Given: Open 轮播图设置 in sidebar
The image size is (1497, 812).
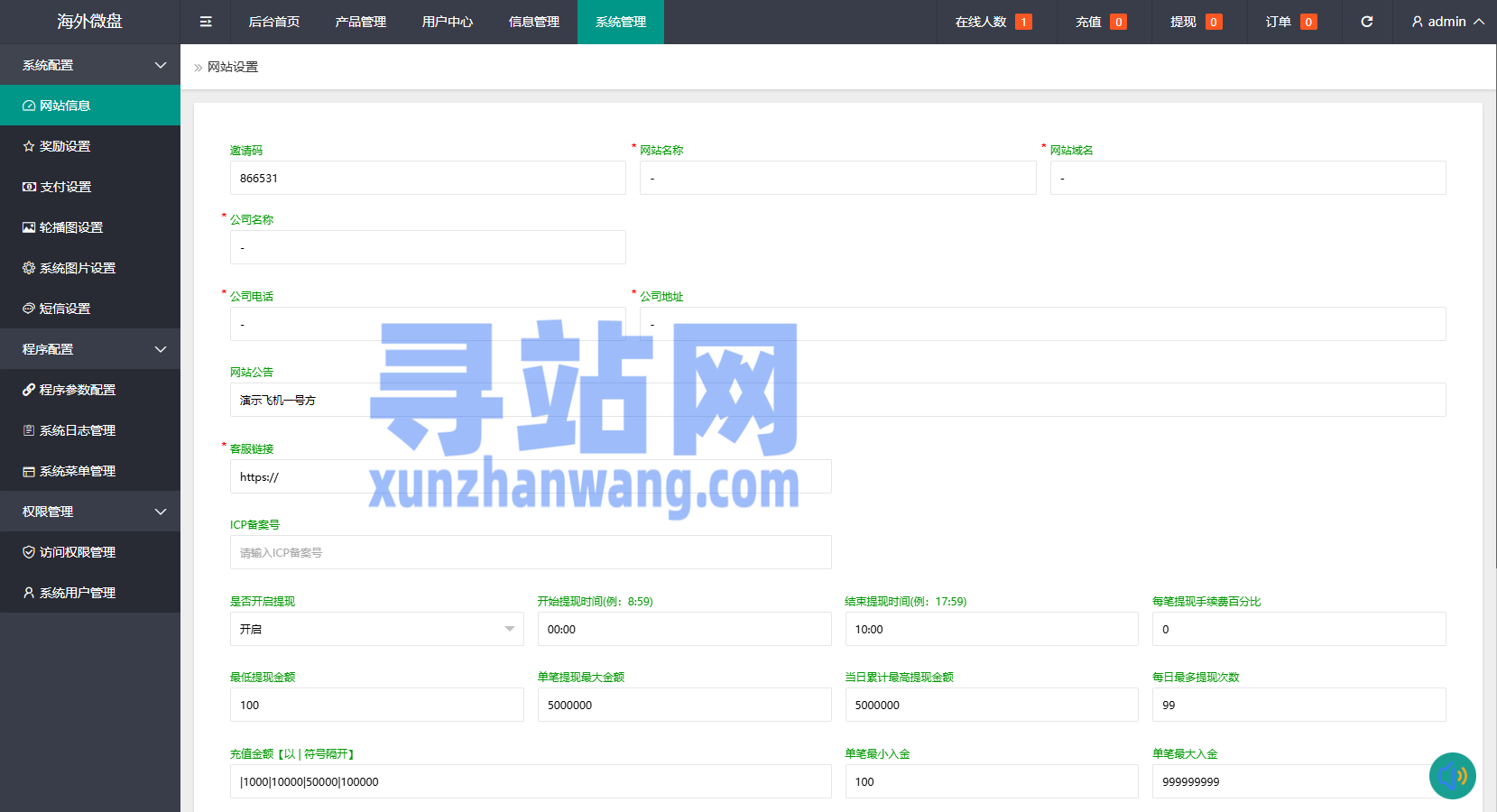Looking at the screenshot, I should click(90, 227).
